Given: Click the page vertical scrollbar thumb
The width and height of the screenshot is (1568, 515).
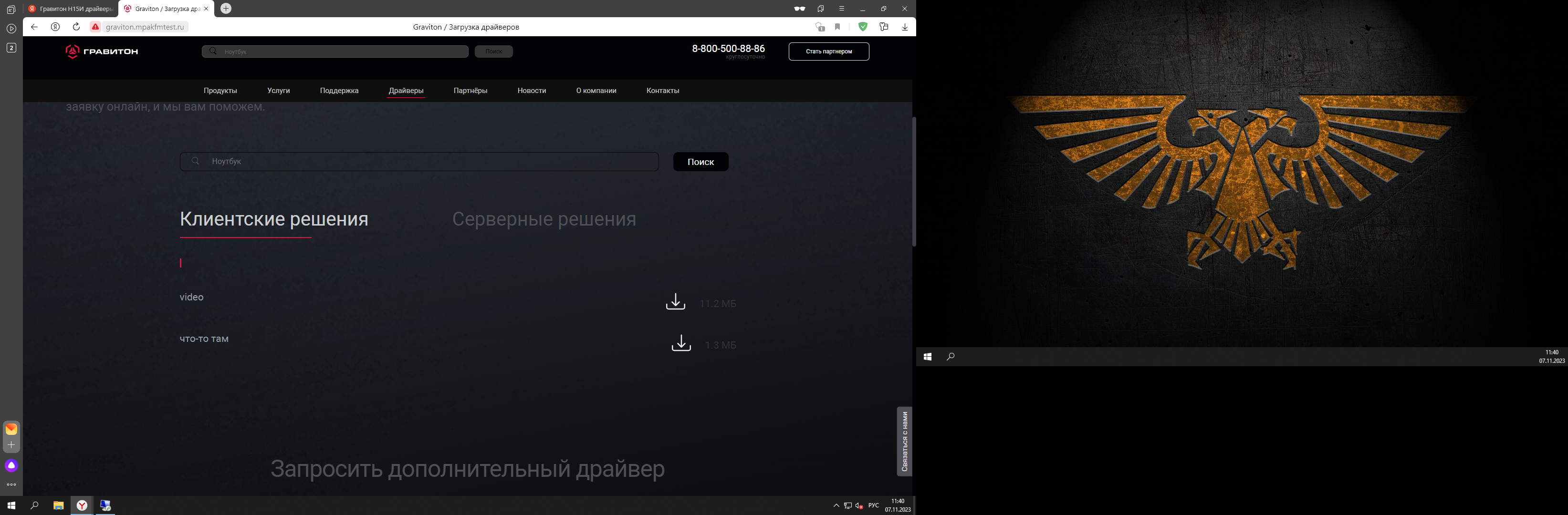Looking at the screenshot, I should pos(914,181).
